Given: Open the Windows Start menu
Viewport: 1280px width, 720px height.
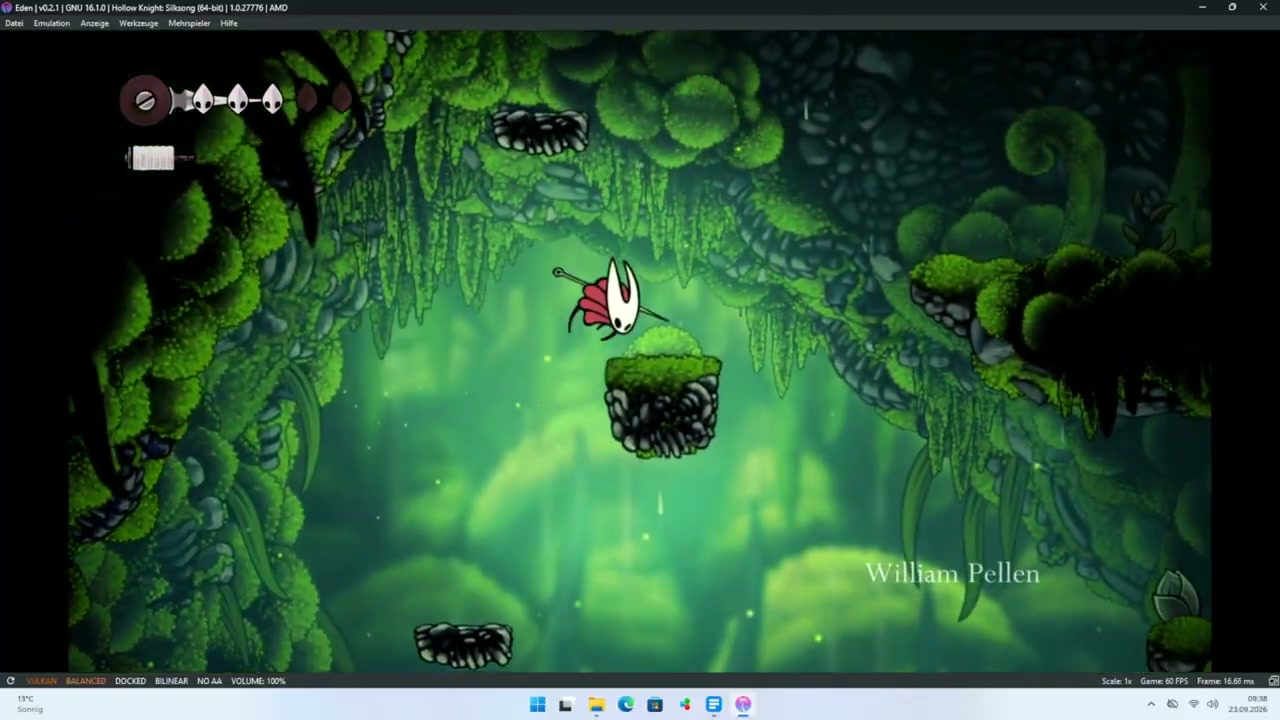Looking at the screenshot, I should [x=537, y=705].
